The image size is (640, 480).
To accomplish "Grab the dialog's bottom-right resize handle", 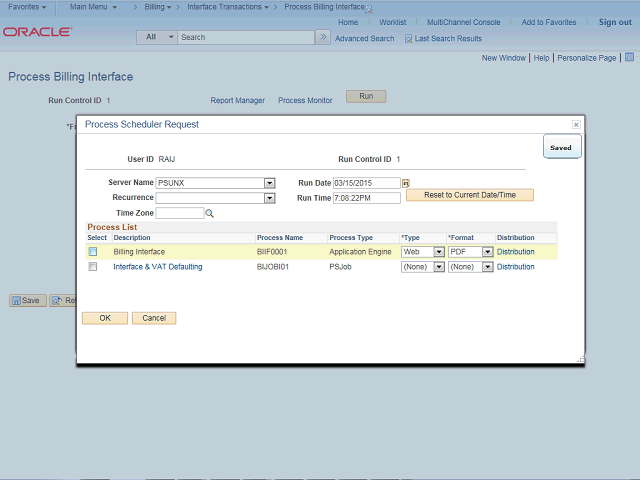I will [x=579, y=360].
